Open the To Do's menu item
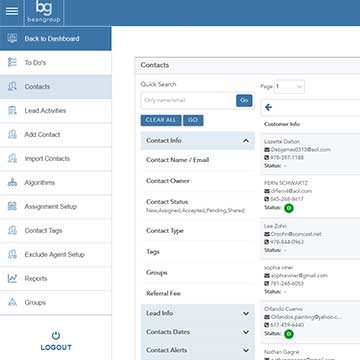The height and width of the screenshot is (360, 360). [56, 62]
